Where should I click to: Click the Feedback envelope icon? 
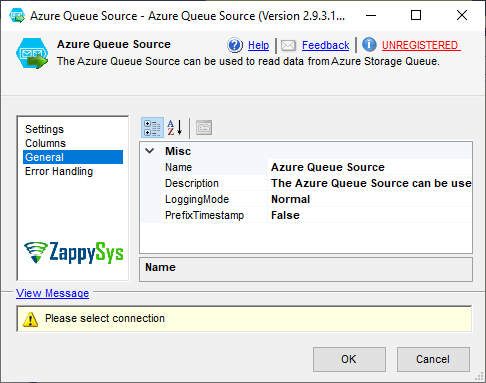pyautogui.click(x=288, y=45)
